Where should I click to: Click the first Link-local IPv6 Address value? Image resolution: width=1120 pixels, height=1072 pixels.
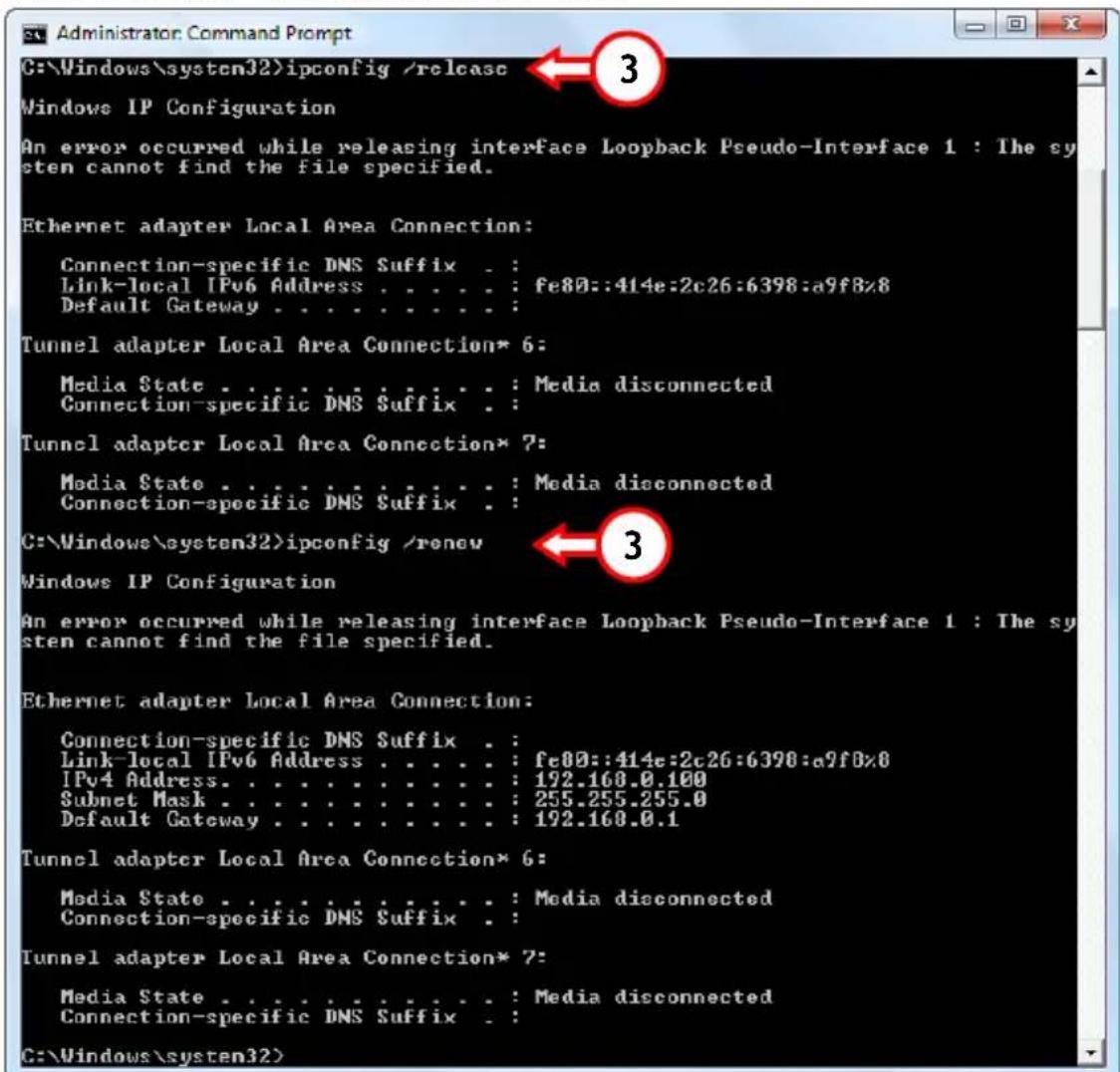(712, 286)
